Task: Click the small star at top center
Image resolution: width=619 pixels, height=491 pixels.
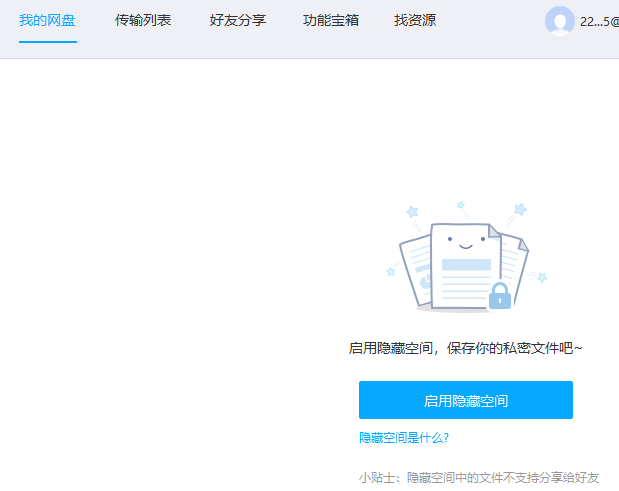Action: tap(461, 204)
